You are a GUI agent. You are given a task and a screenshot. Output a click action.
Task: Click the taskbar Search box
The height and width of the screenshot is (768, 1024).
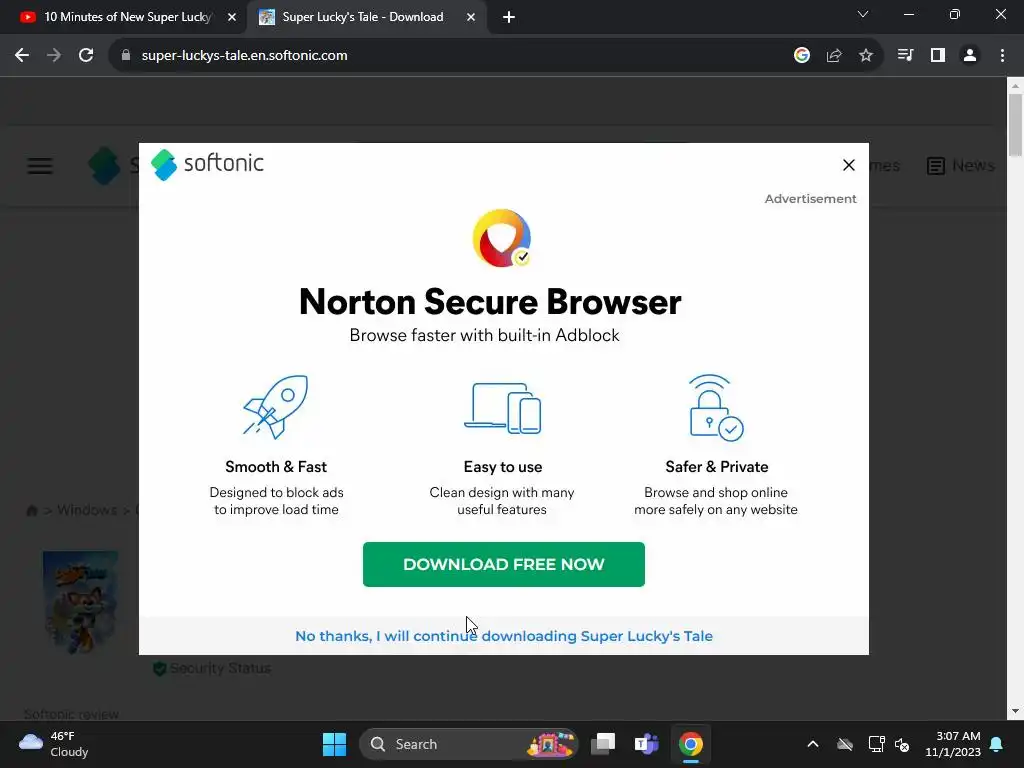468,744
